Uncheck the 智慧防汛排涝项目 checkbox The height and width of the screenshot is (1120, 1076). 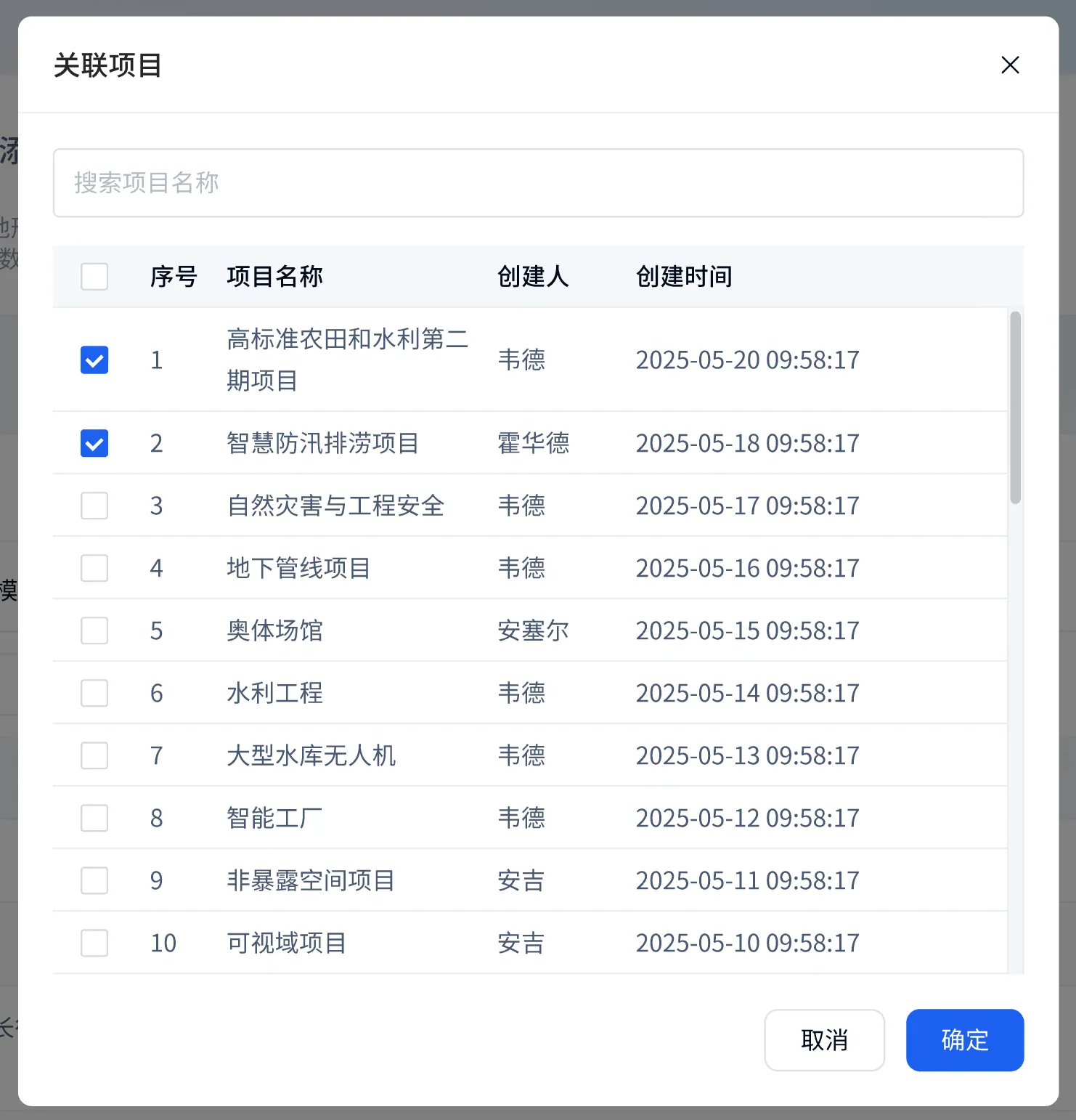point(94,443)
